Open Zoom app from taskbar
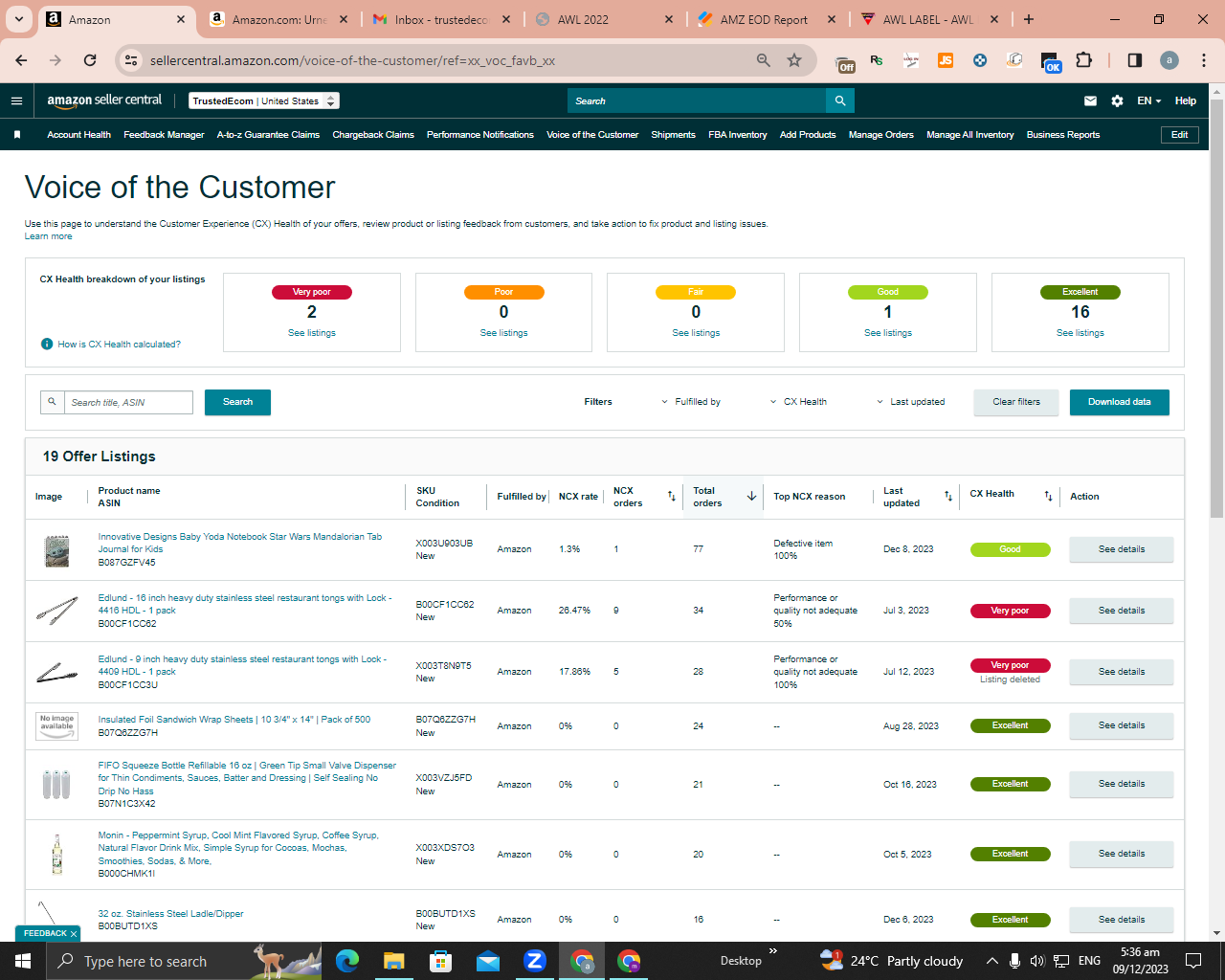 pyautogui.click(x=535, y=961)
